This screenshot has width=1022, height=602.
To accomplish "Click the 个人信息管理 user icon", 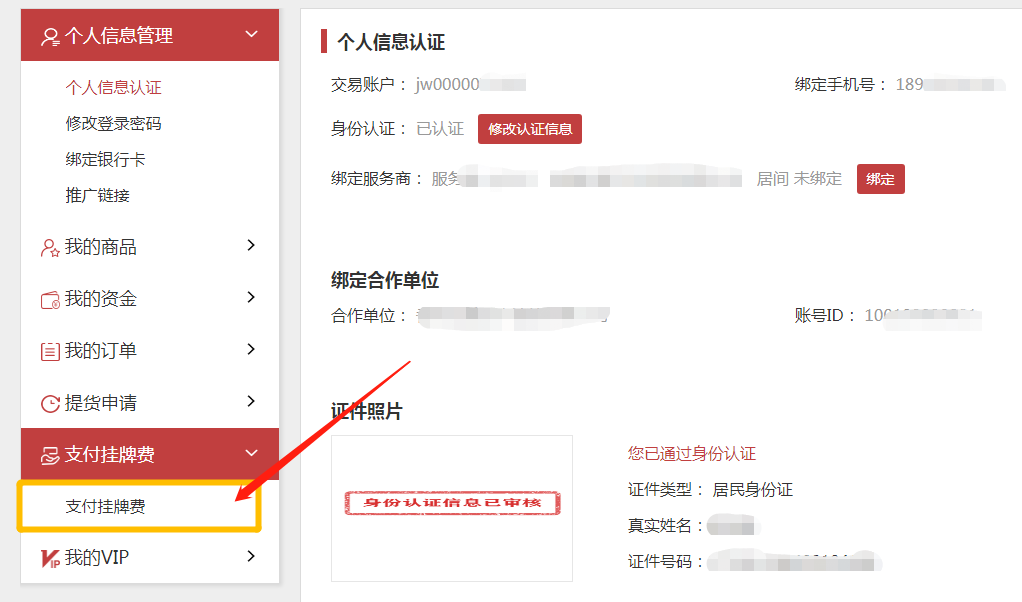I will click(50, 36).
